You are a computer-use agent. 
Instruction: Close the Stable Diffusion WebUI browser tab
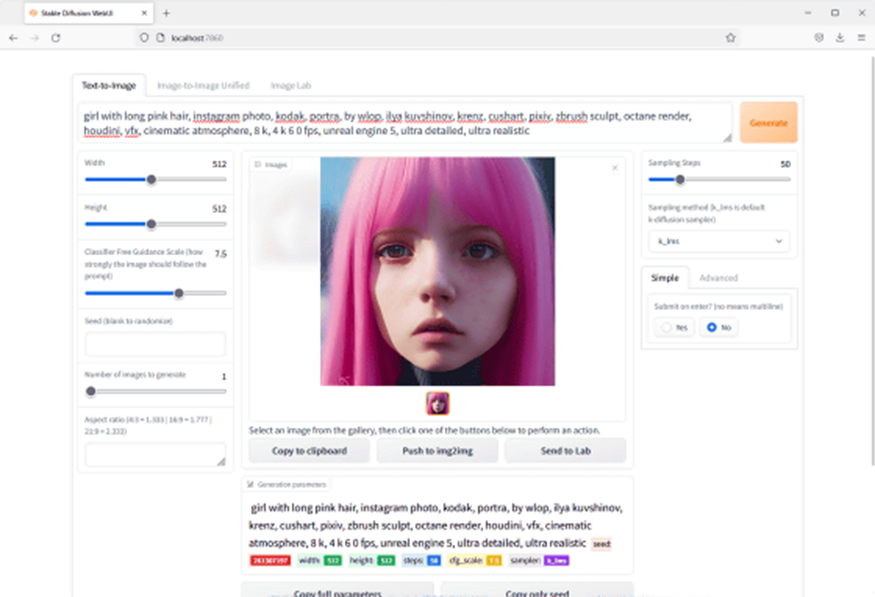pos(144,13)
